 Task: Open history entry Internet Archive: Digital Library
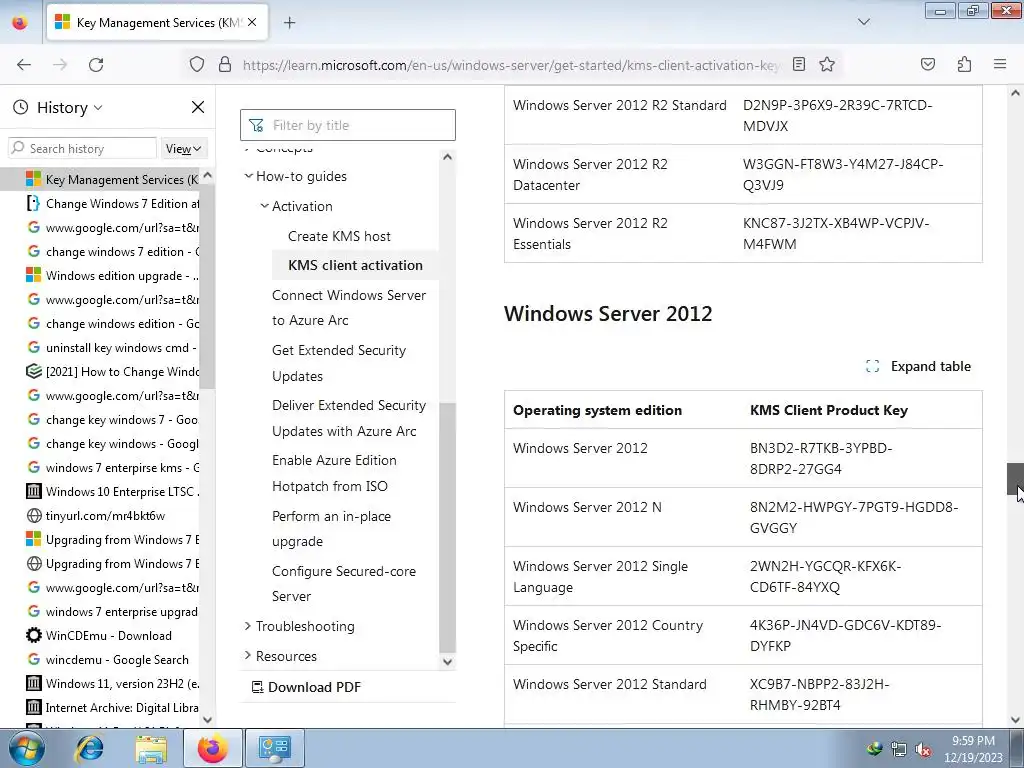click(111, 708)
